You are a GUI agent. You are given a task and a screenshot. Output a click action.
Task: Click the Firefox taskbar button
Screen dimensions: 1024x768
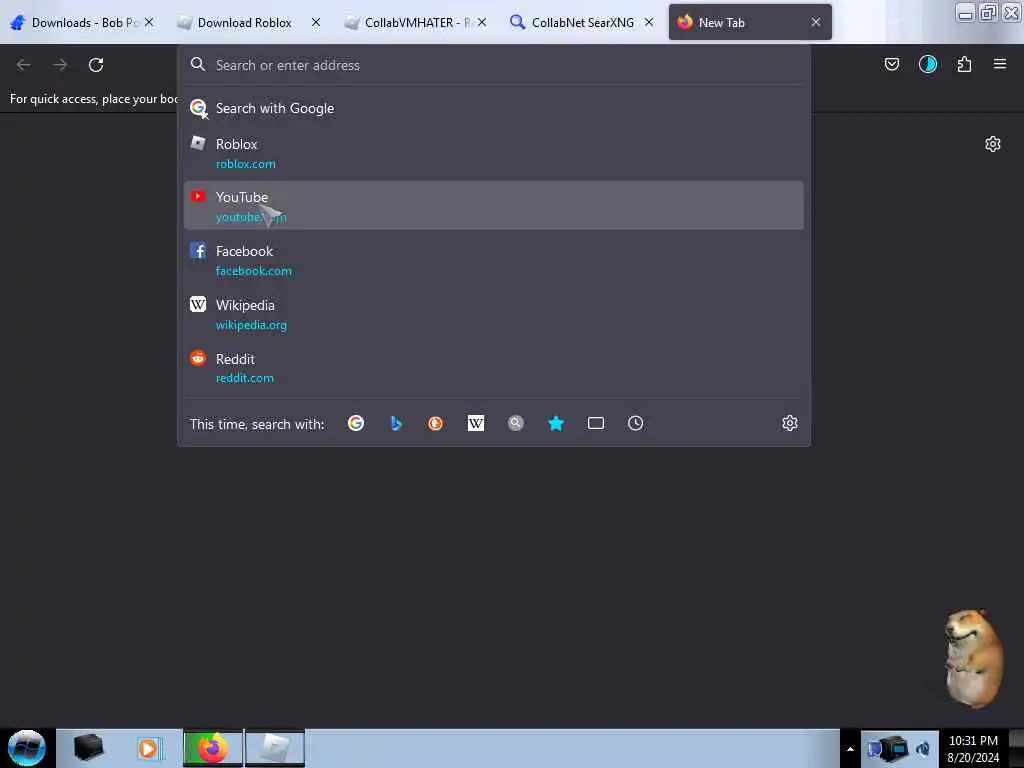[x=213, y=748]
